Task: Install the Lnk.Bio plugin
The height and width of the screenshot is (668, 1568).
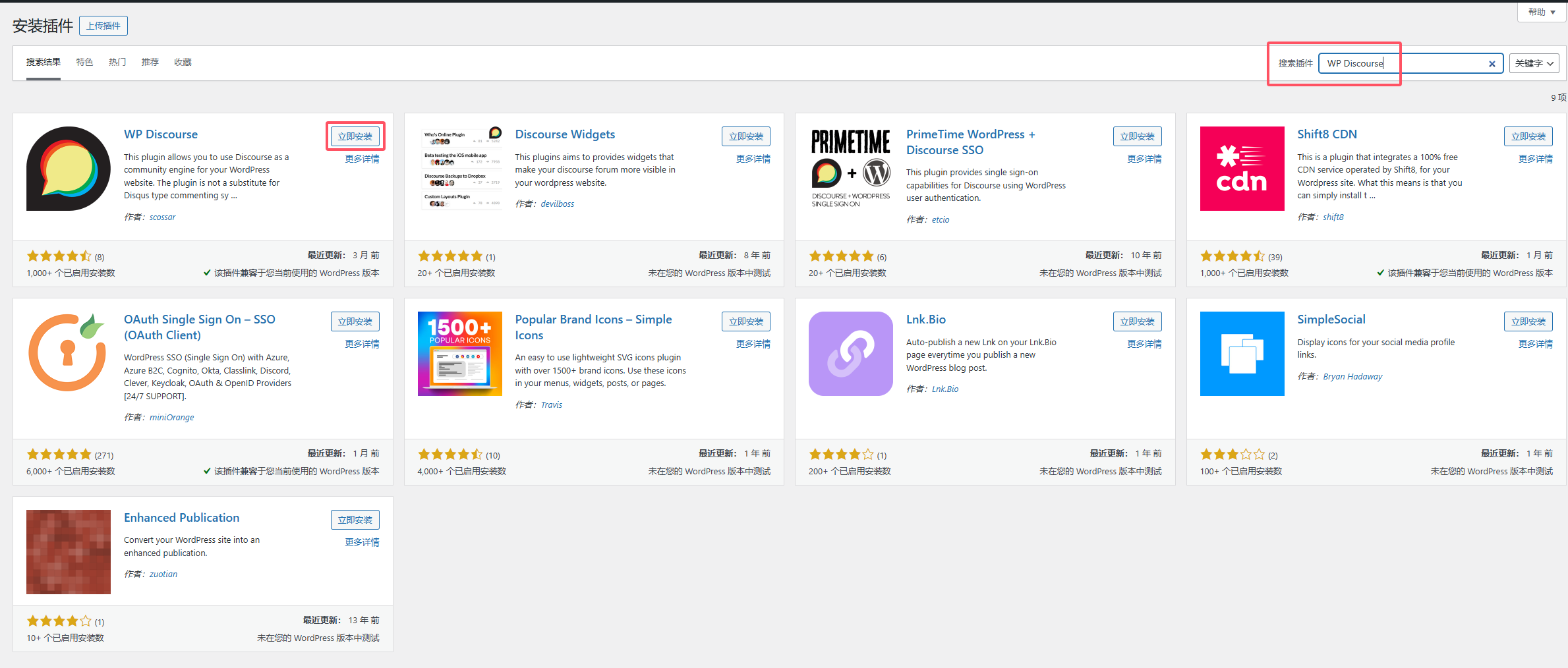Action: click(1138, 321)
